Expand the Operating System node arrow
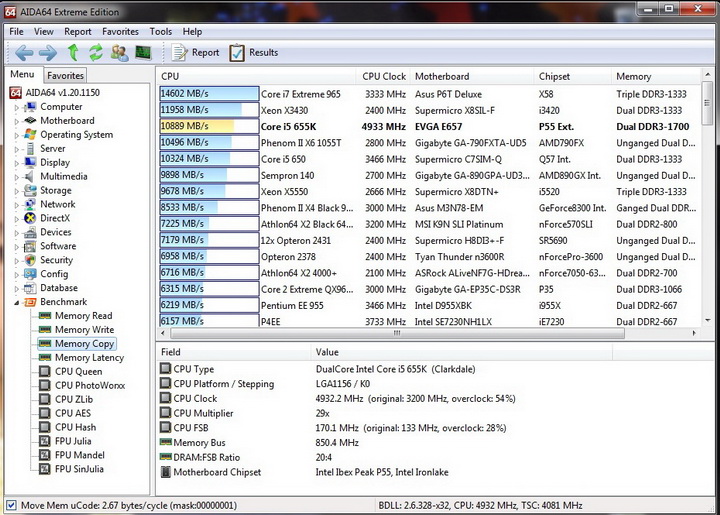This screenshot has height=515, width=720. [17, 135]
